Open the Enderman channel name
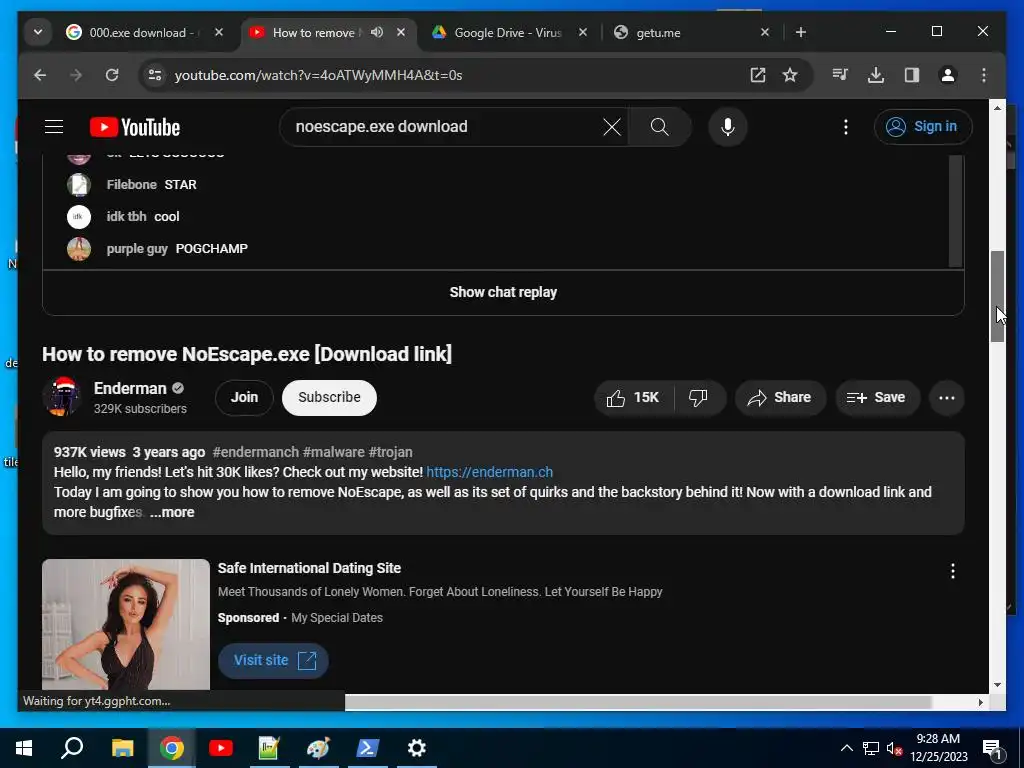1024x768 pixels. (130, 389)
